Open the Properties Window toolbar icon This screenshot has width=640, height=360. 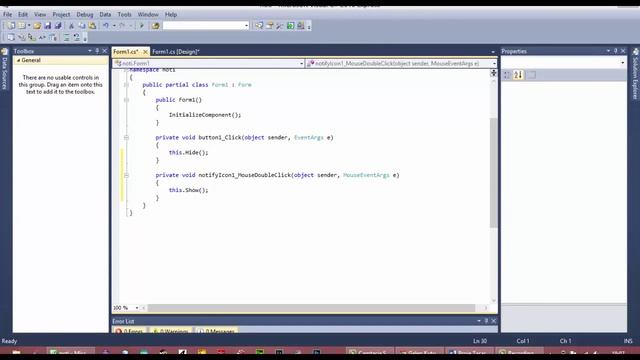pyautogui.click(x=269, y=26)
